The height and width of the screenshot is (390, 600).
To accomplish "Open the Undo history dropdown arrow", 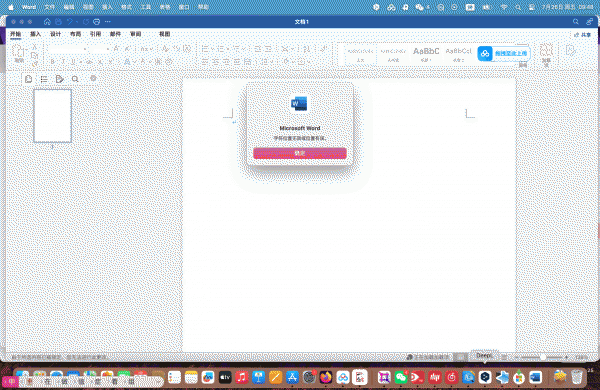I will pos(77,22).
